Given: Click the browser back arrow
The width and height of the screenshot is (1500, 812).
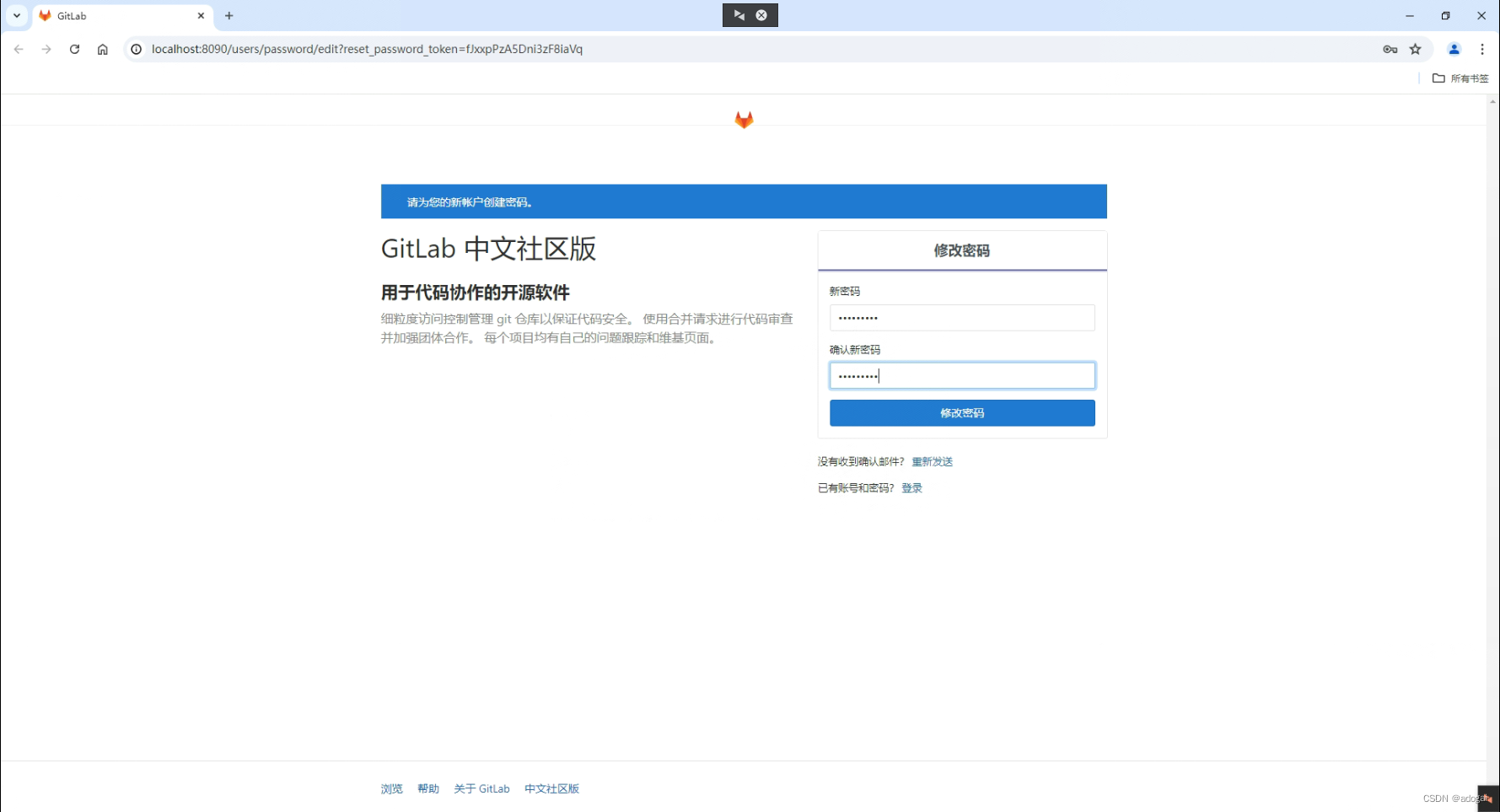Looking at the screenshot, I should 19,49.
